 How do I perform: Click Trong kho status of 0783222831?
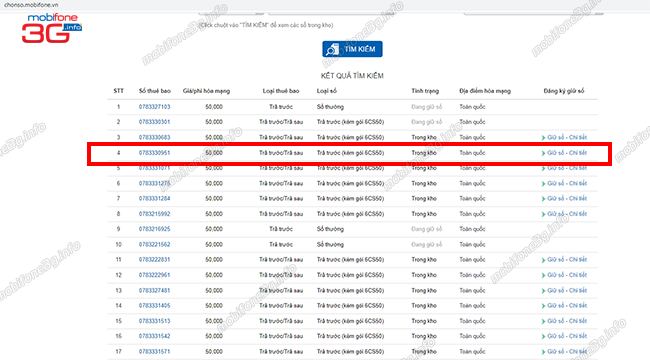pyautogui.click(x=424, y=260)
